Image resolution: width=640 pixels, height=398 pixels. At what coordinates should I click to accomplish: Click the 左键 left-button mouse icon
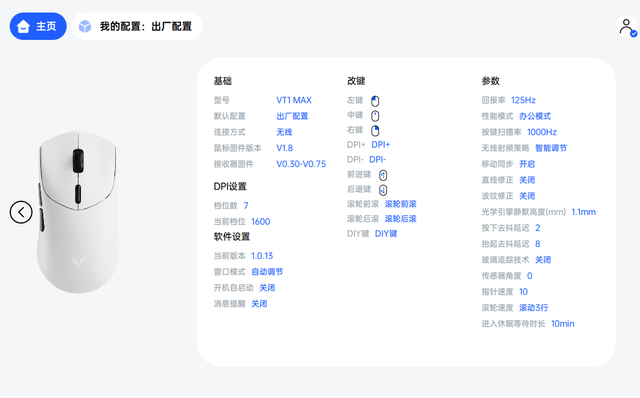tap(375, 101)
